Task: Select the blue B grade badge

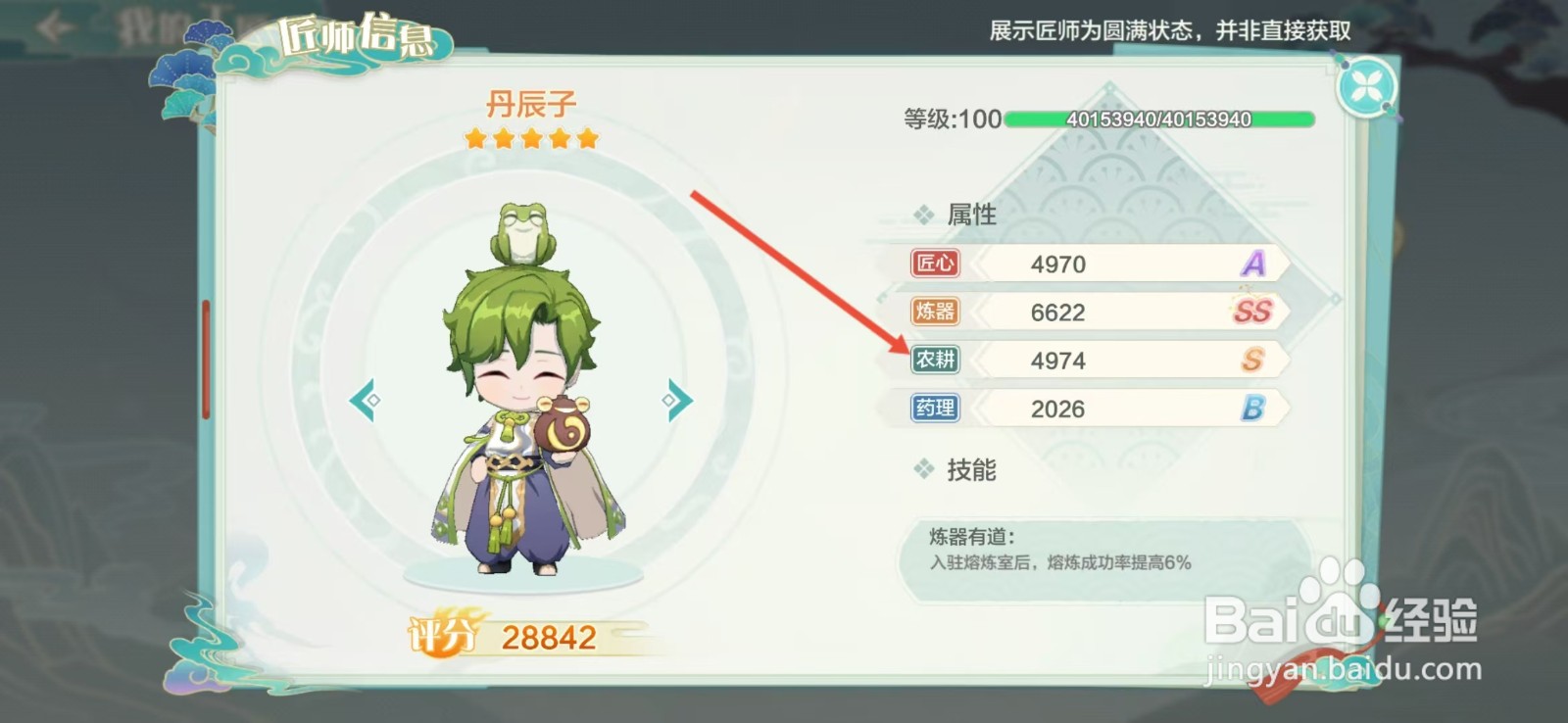Action: (1252, 408)
